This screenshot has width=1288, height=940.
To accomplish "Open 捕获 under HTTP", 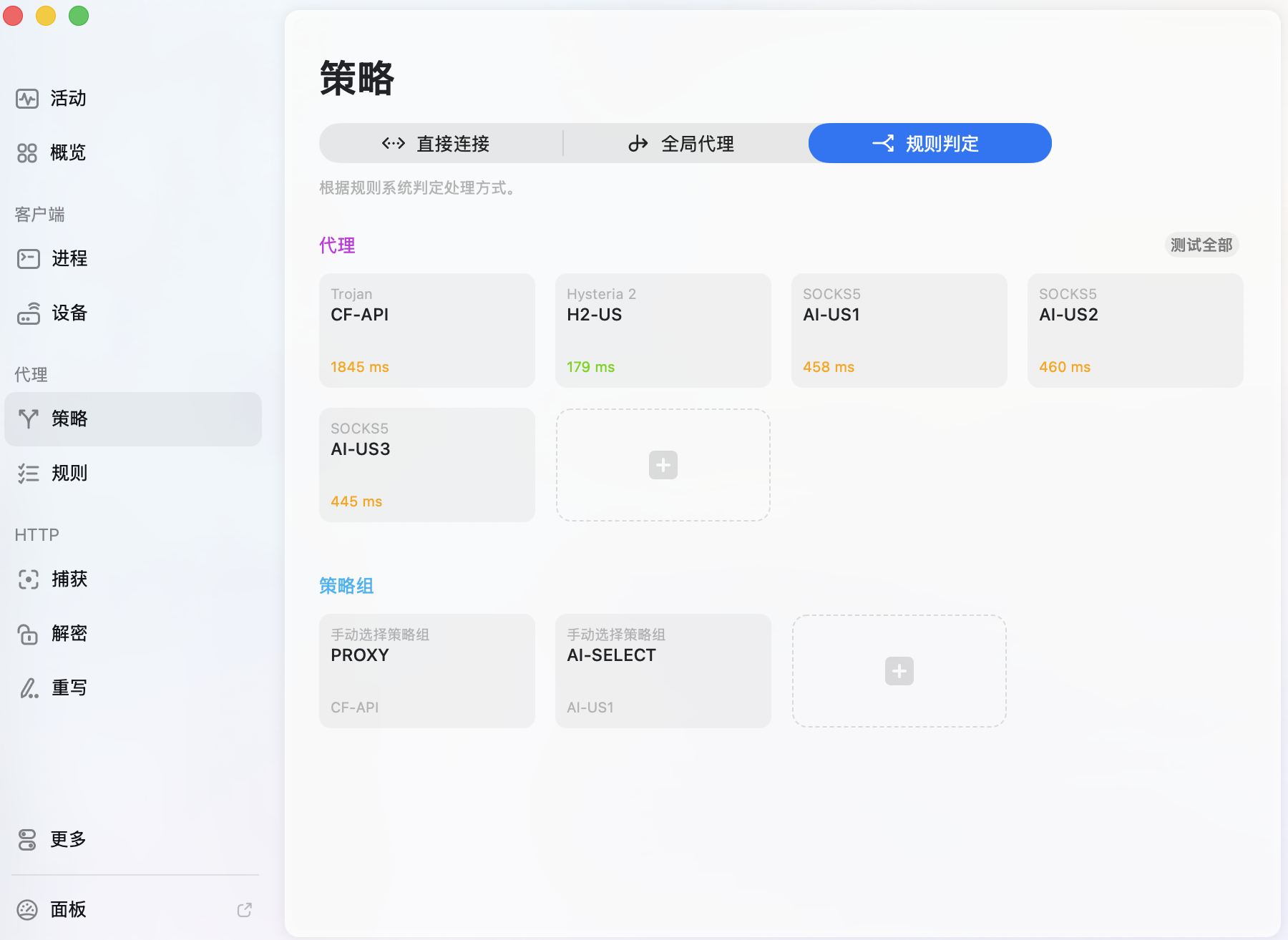I will click(x=133, y=579).
